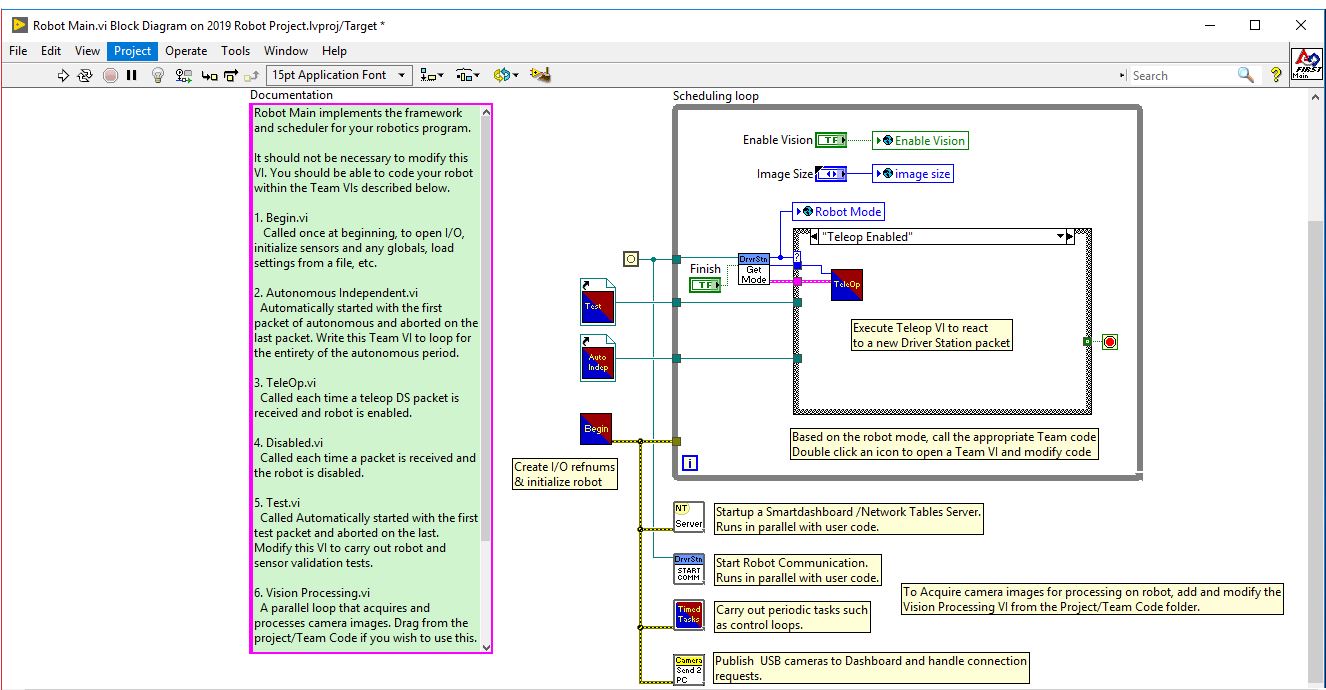Open the Test VI icon
Image resolution: width=1326 pixels, height=690 pixels.
[x=597, y=305]
